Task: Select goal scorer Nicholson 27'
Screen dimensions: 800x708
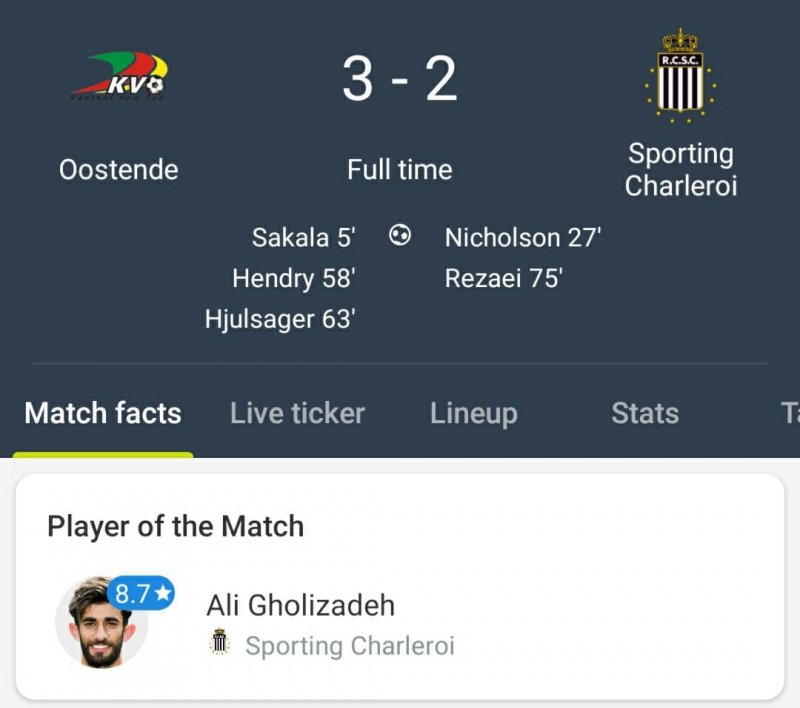Action: point(522,237)
